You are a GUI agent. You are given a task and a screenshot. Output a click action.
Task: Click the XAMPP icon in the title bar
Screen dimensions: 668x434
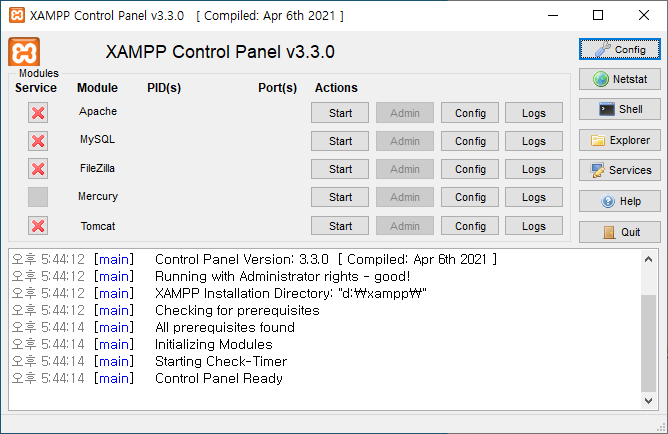17,15
